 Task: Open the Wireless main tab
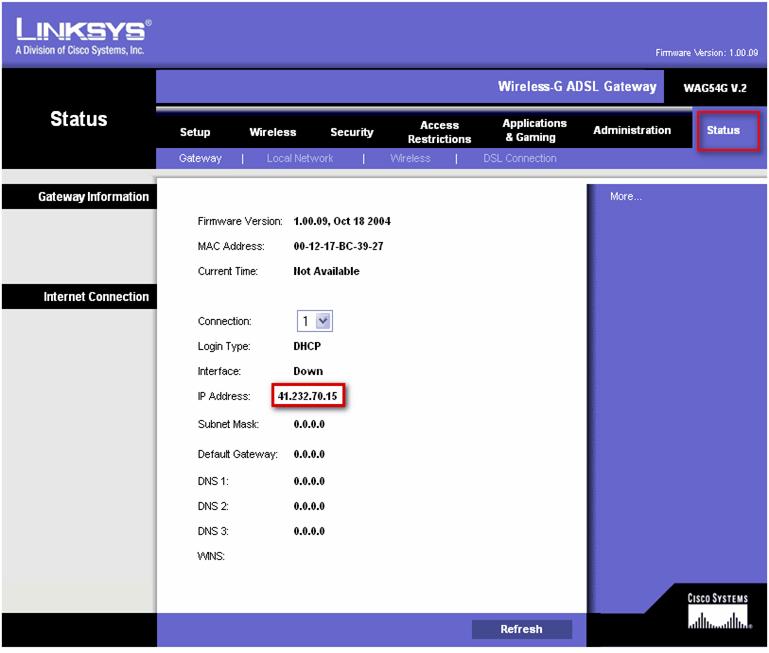[273, 132]
